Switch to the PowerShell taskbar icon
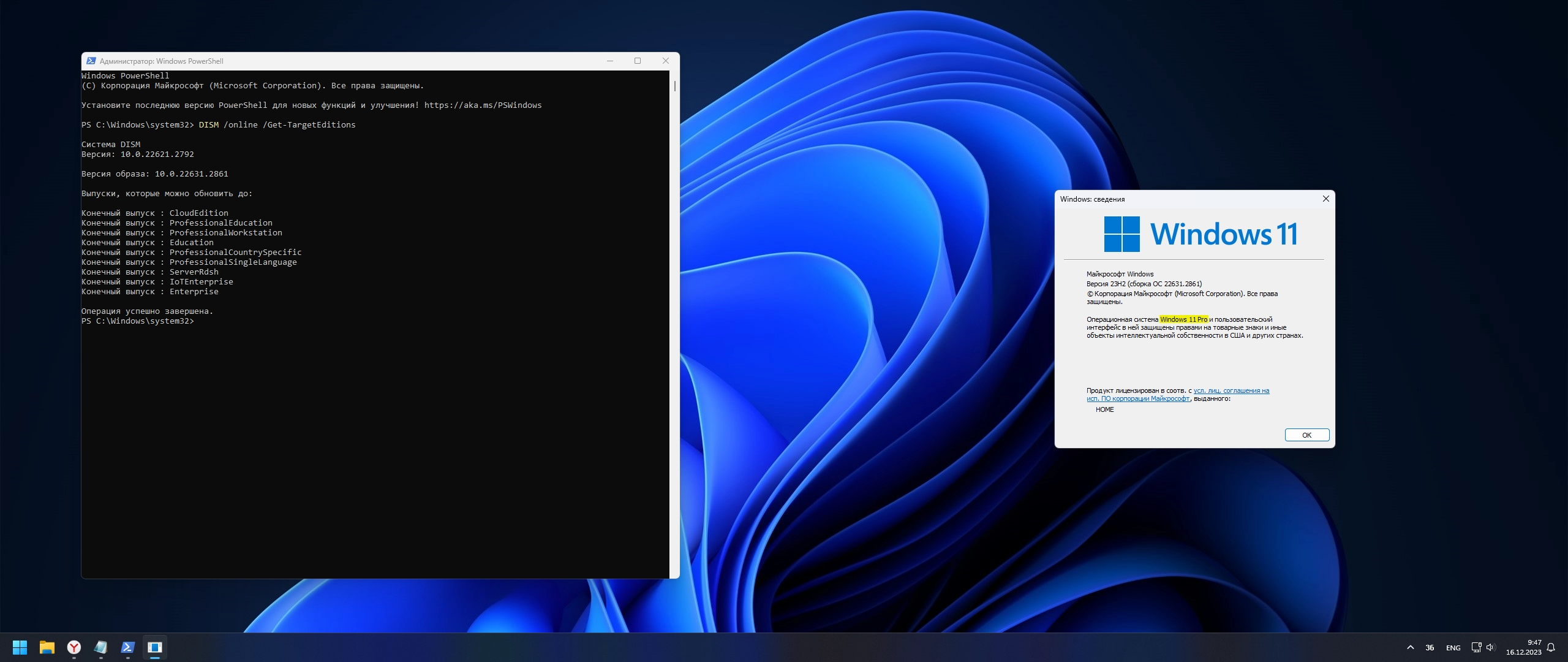This screenshot has height=662, width=1568. click(128, 647)
